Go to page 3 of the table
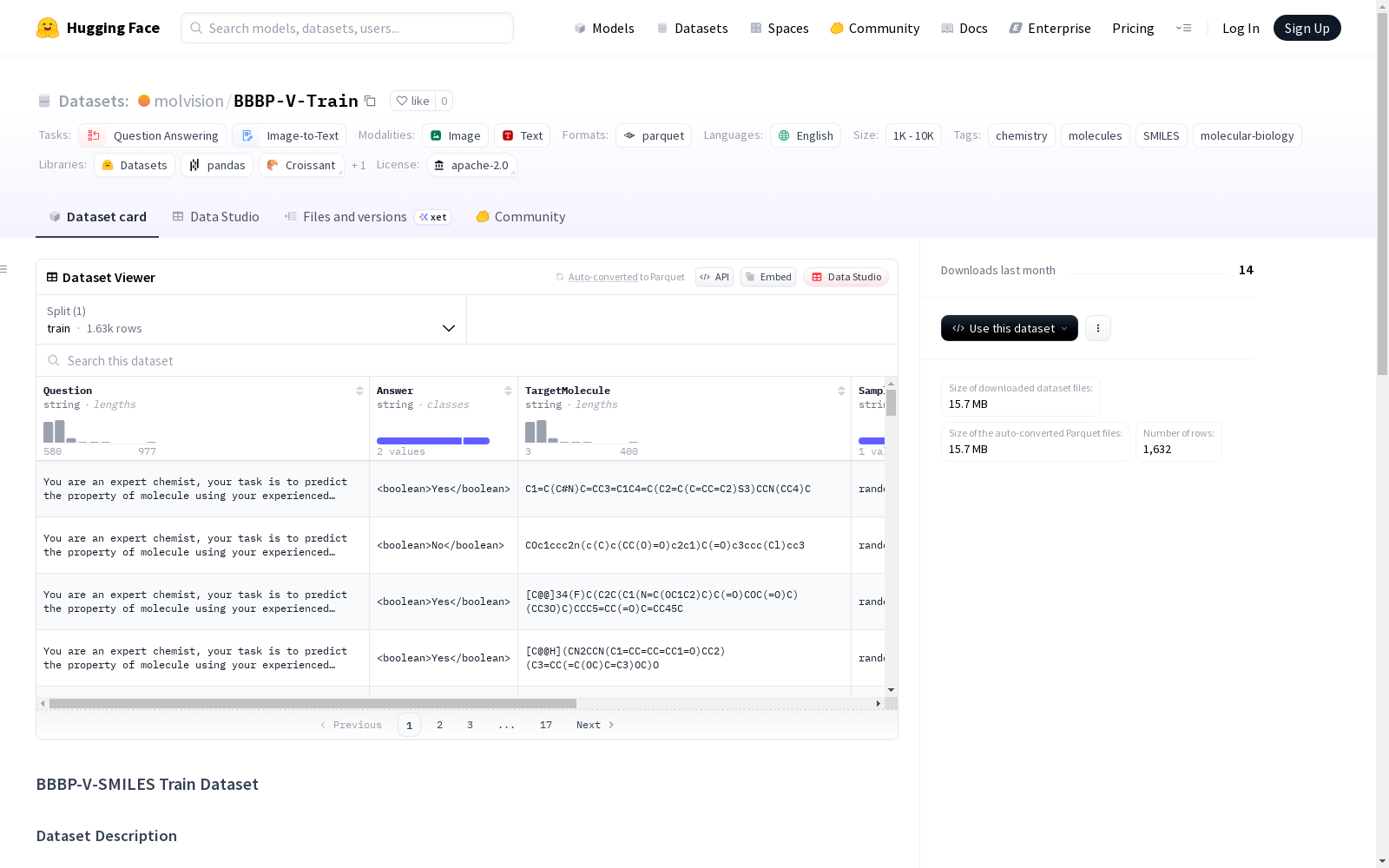 [x=470, y=725]
